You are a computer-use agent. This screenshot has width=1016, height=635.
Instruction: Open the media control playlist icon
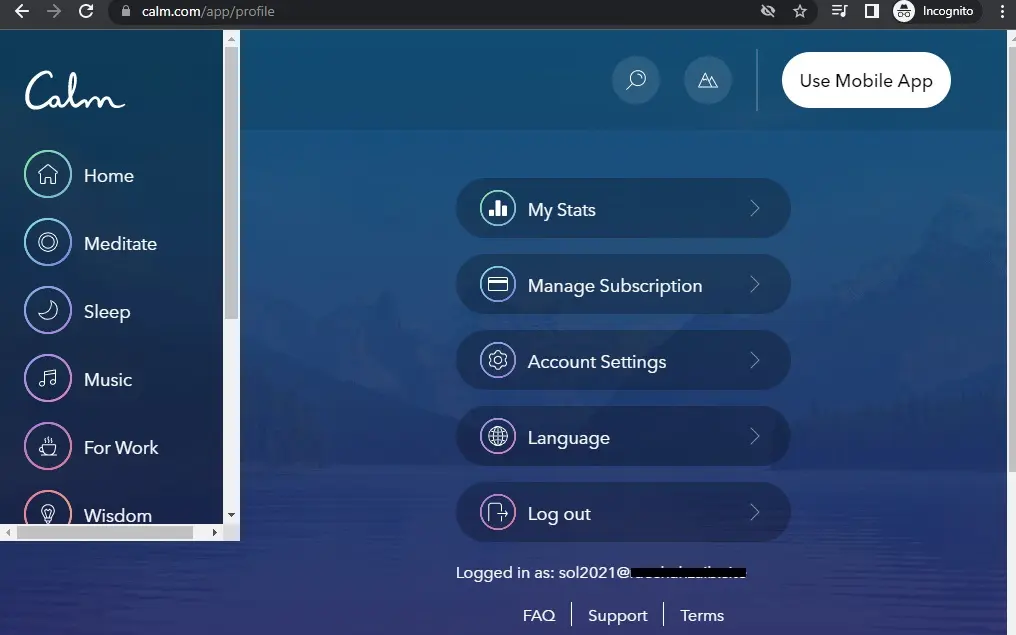[x=839, y=11]
